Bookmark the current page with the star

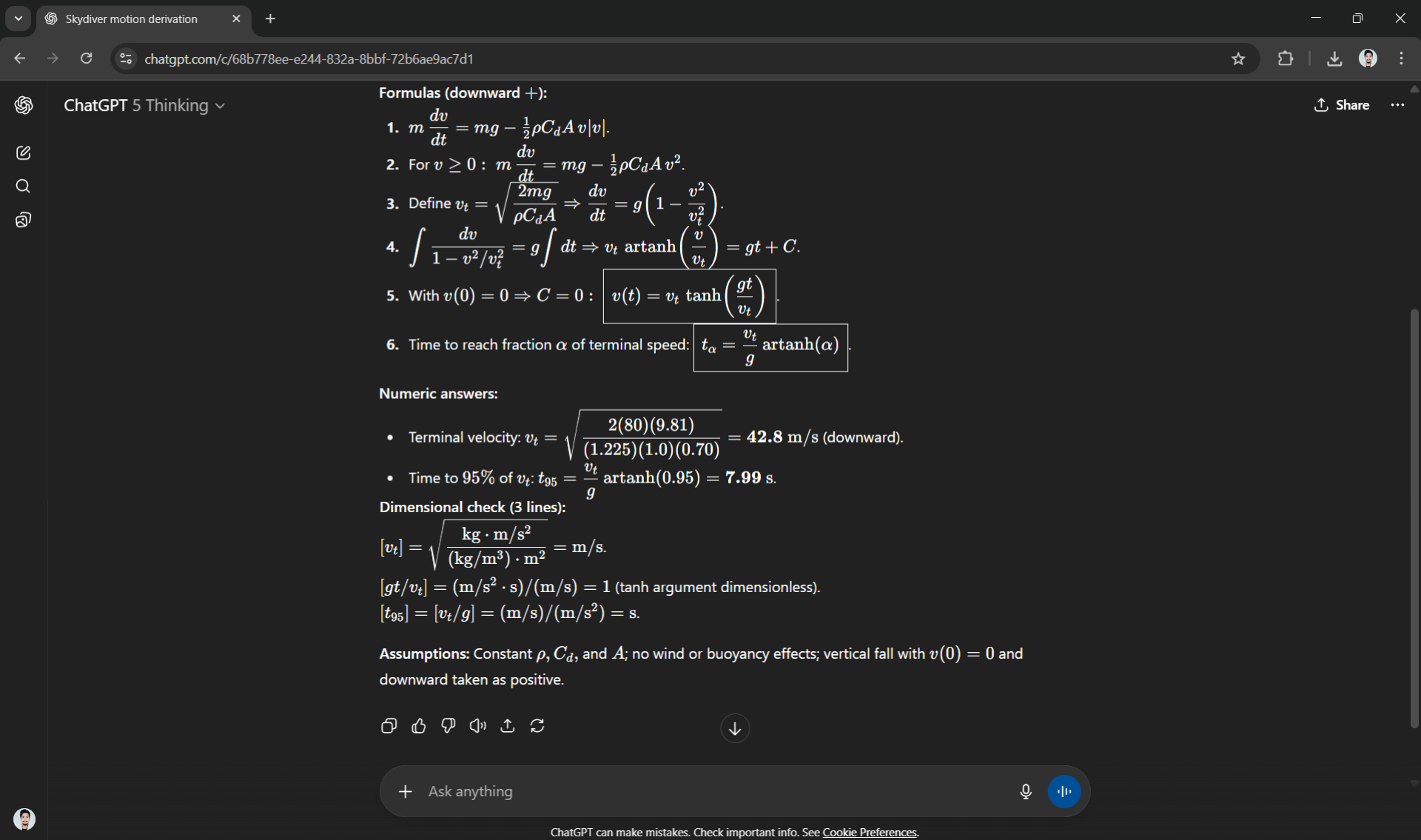1239,58
